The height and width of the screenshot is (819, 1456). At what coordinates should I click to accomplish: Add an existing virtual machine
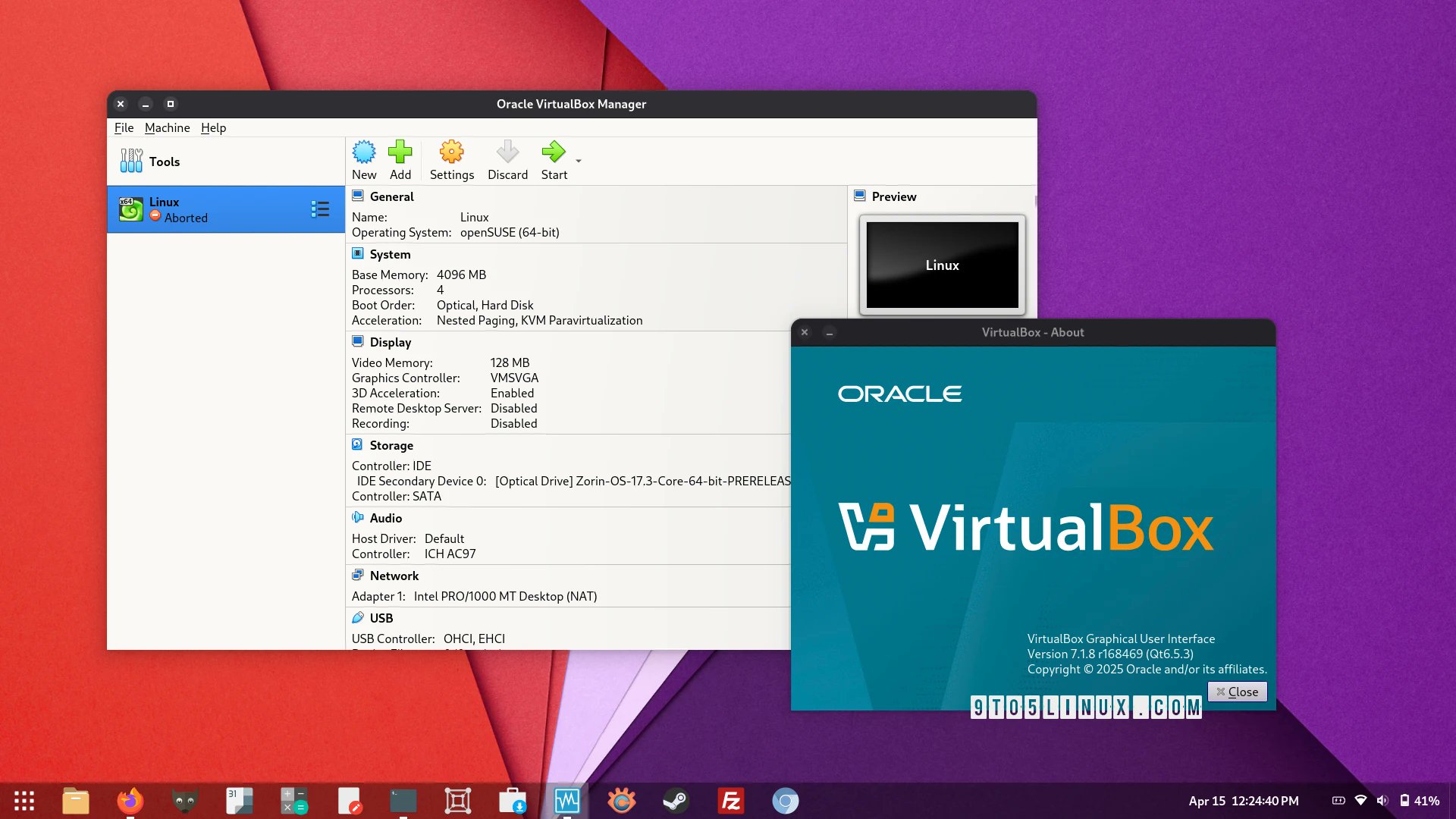400,158
